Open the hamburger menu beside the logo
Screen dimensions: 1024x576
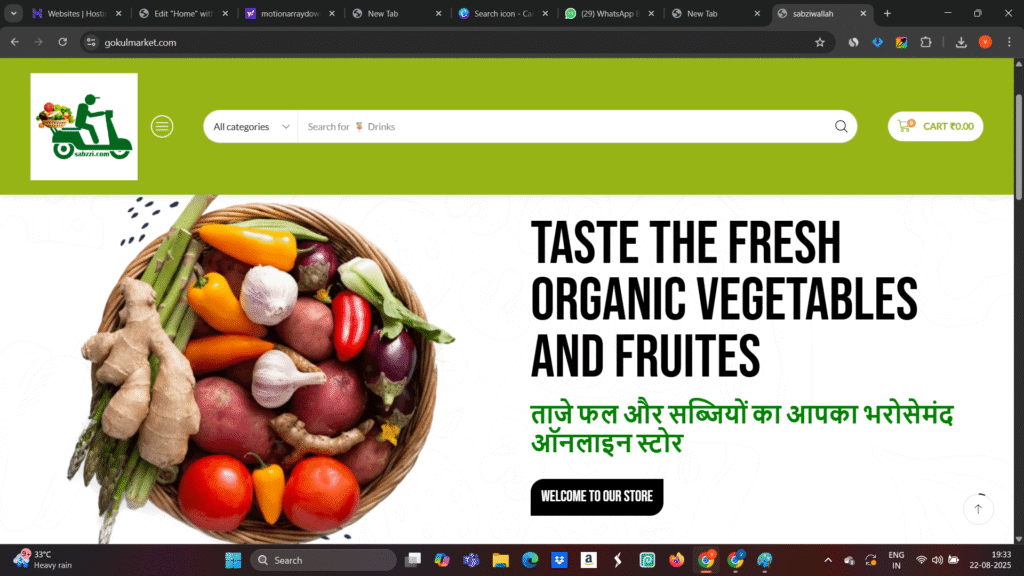pyautogui.click(x=162, y=126)
